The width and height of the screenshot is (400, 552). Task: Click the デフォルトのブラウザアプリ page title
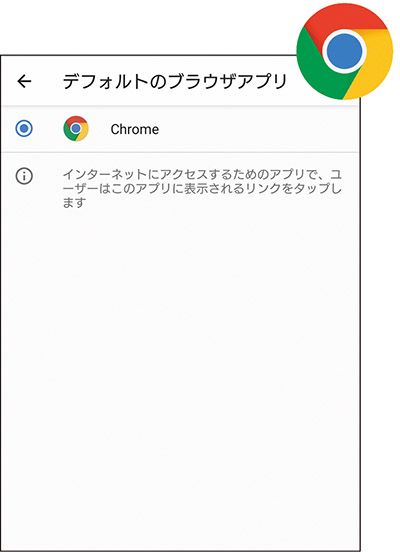175,81
